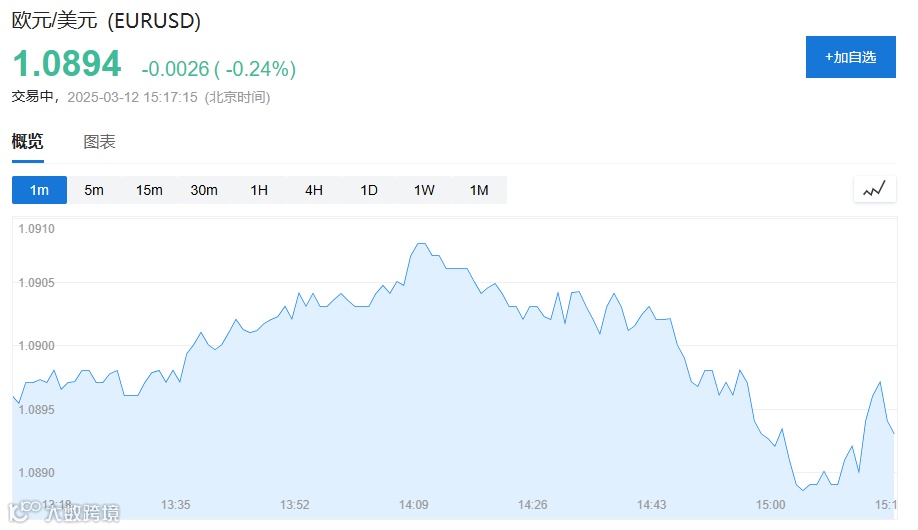Pick the 1W interval
Viewport: 918px width, 530px height.
[424, 190]
